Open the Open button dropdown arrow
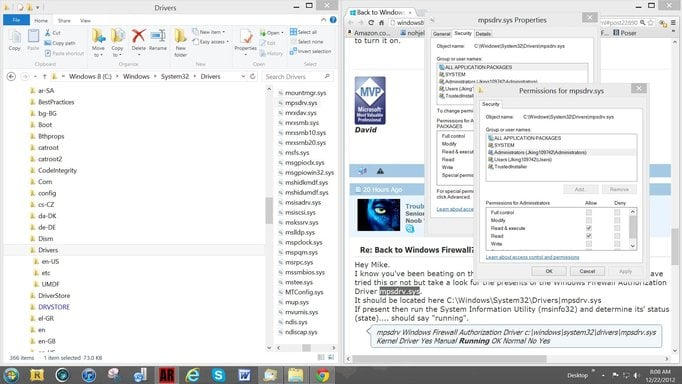682x384 pixels. pyautogui.click(x=282, y=33)
